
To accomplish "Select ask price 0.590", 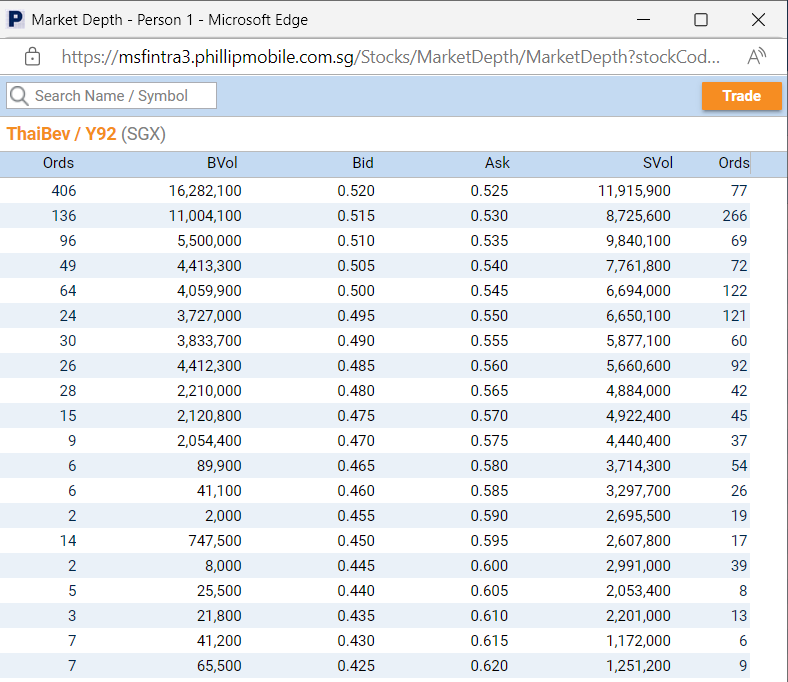I will click(489, 516).
